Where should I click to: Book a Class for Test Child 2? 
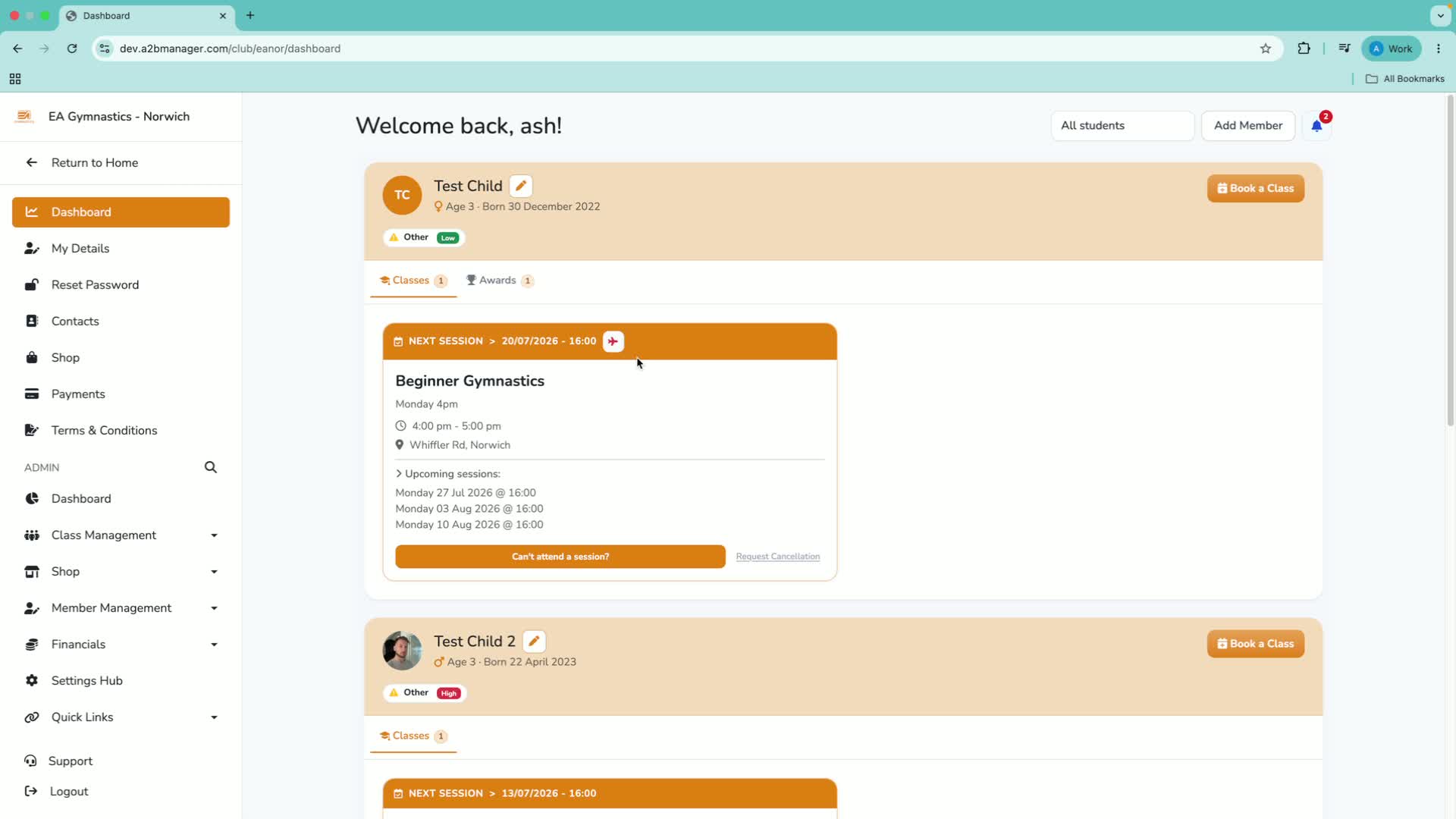point(1256,644)
